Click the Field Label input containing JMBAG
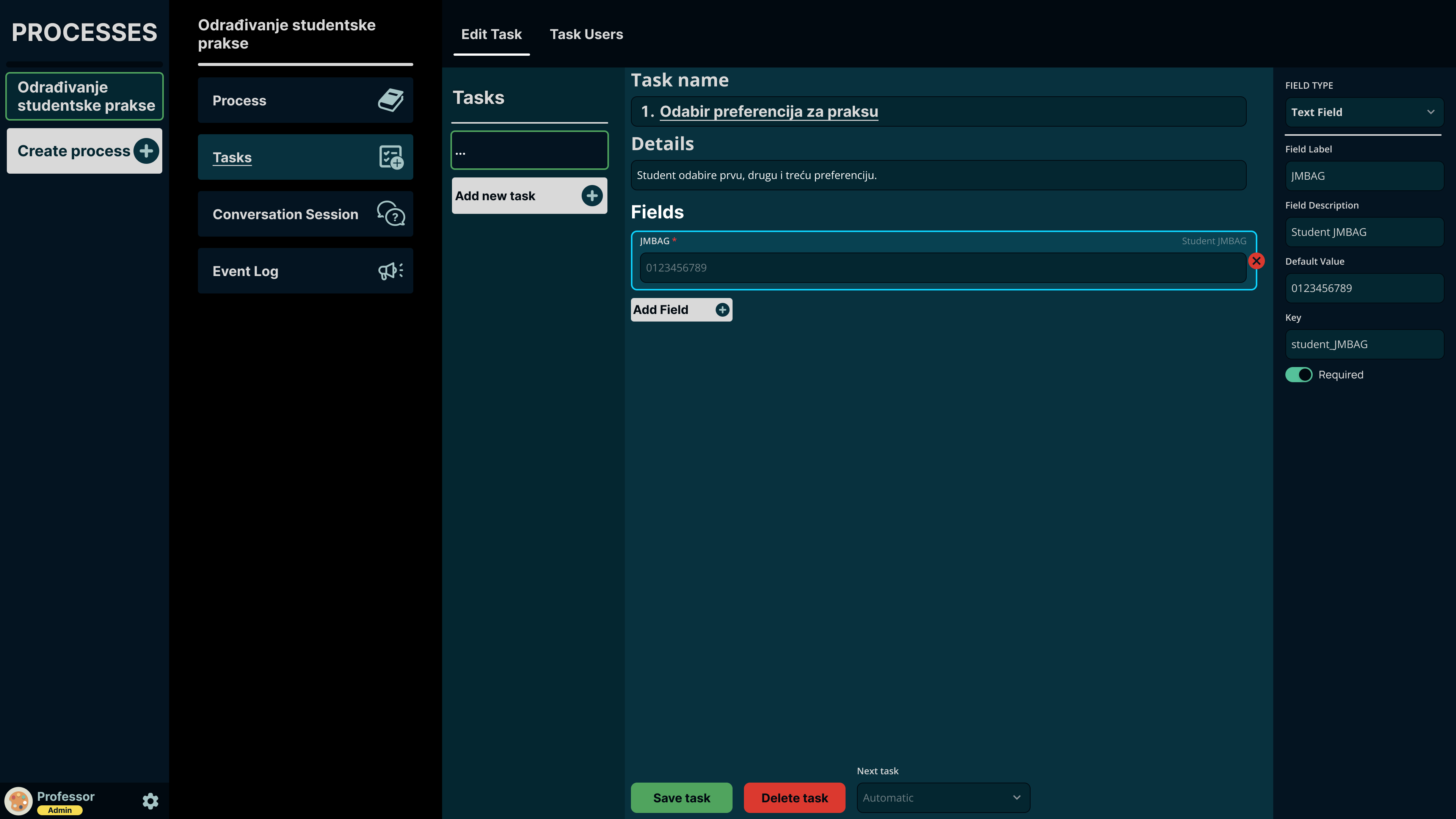1456x819 pixels. click(x=1363, y=176)
